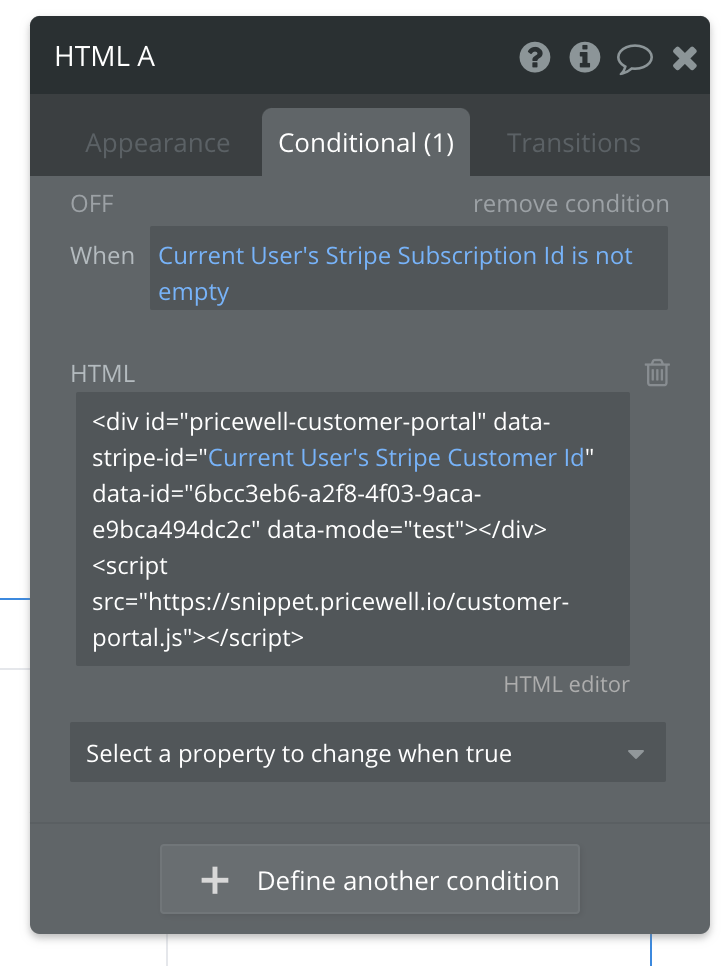The height and width of the screenshot is (966, 726).
Task: Click the property dropdown arrow
Action: point(635,754)
